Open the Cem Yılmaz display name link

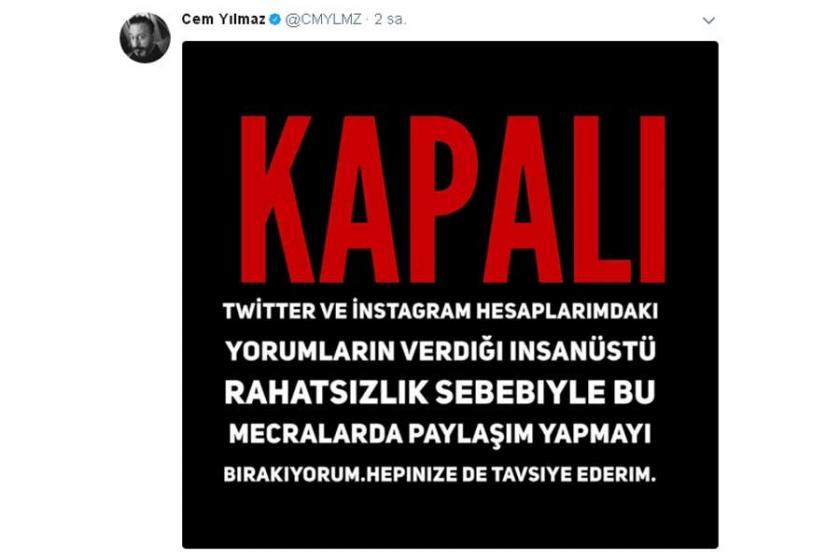(x=223, y=19)
